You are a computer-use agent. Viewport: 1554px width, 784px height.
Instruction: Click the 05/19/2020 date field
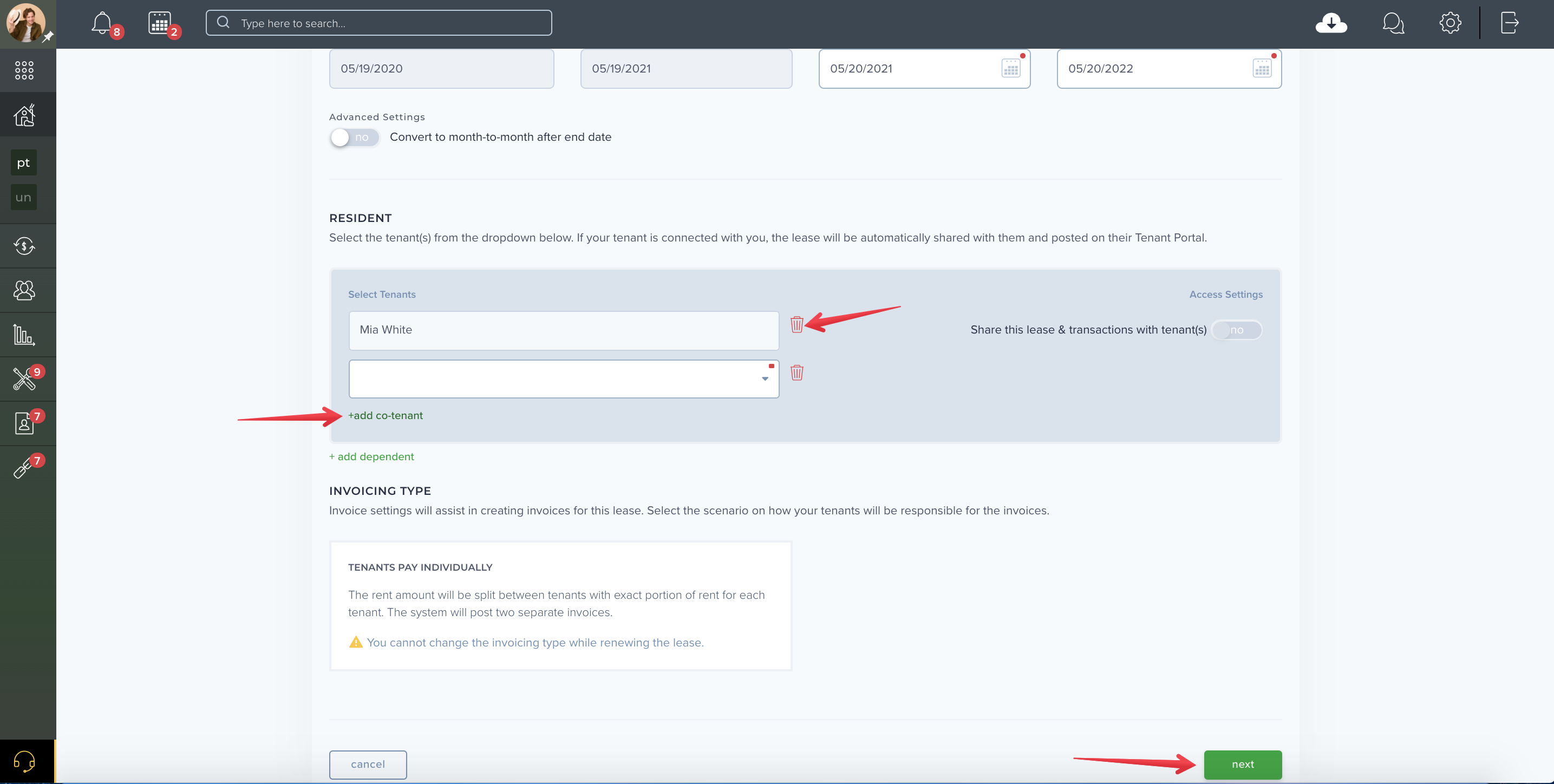442,69
